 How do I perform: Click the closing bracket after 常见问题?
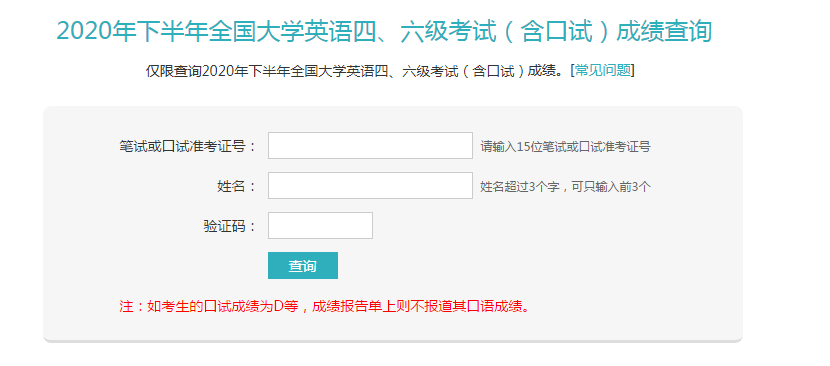point(633,70)
